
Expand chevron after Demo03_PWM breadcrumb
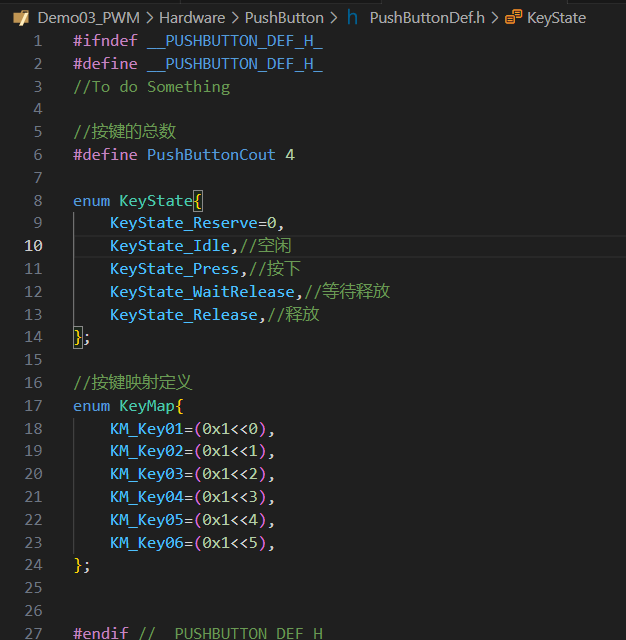pyautogui.click(x=150, y=18)
